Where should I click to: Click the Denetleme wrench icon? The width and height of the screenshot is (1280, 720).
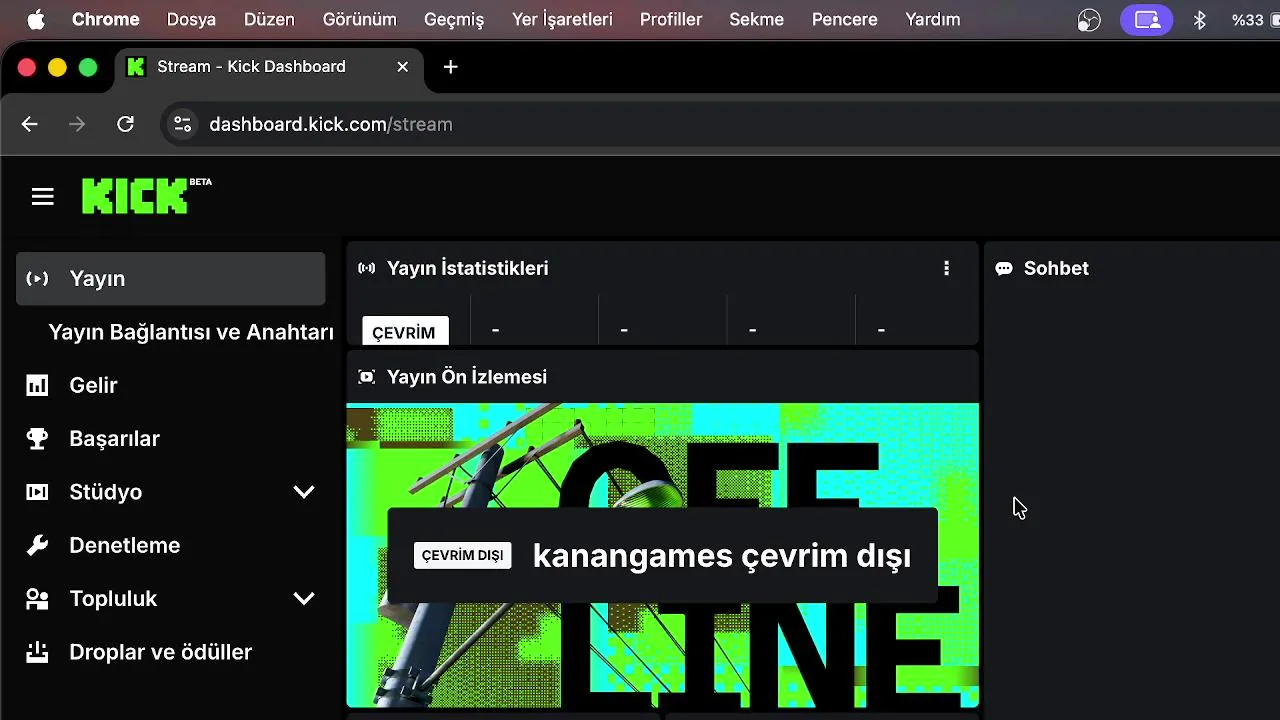[37, 545]
